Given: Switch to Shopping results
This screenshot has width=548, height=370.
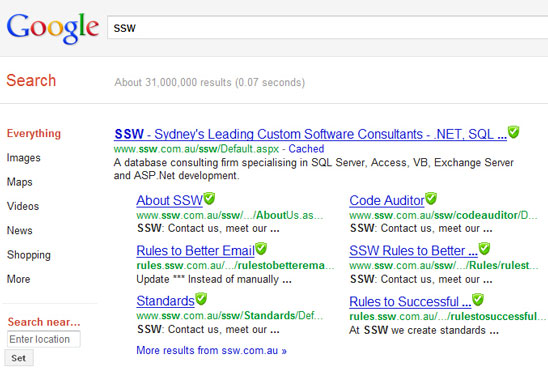Looking at the screenshot, I should click(x=29, y=255).
